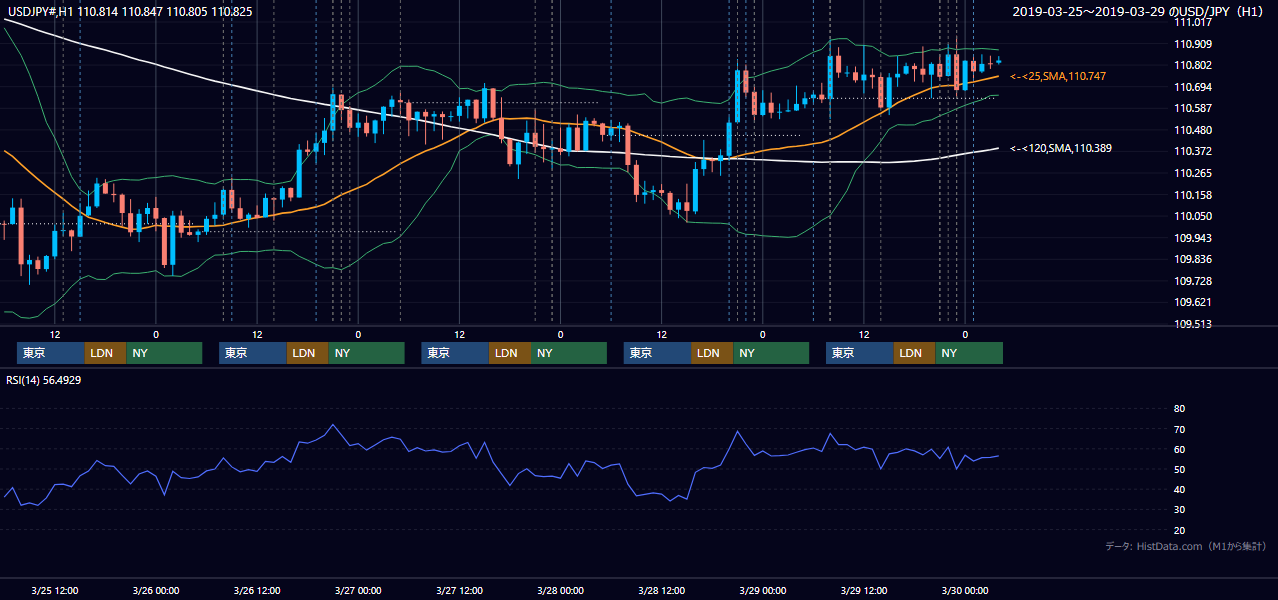This screenshot has height=600, width=1278.
Task: Click the 110.909 price axis label
Action: (1193, 44)
